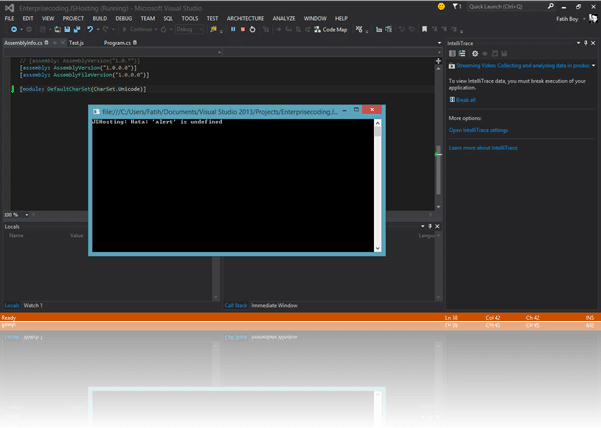Viewport: 601px width, 428px height.
Task: Open the FILE menu
Action: pos(9,18)
